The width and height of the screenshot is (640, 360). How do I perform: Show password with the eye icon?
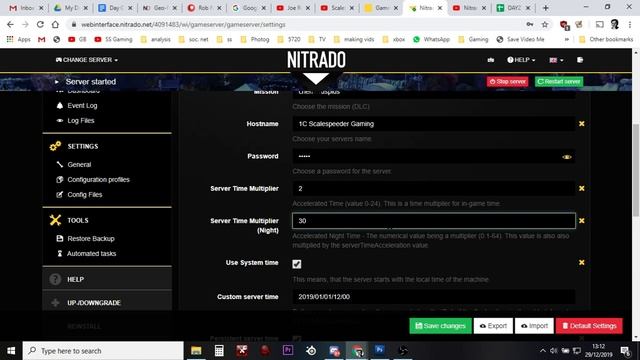click(567, 157)
